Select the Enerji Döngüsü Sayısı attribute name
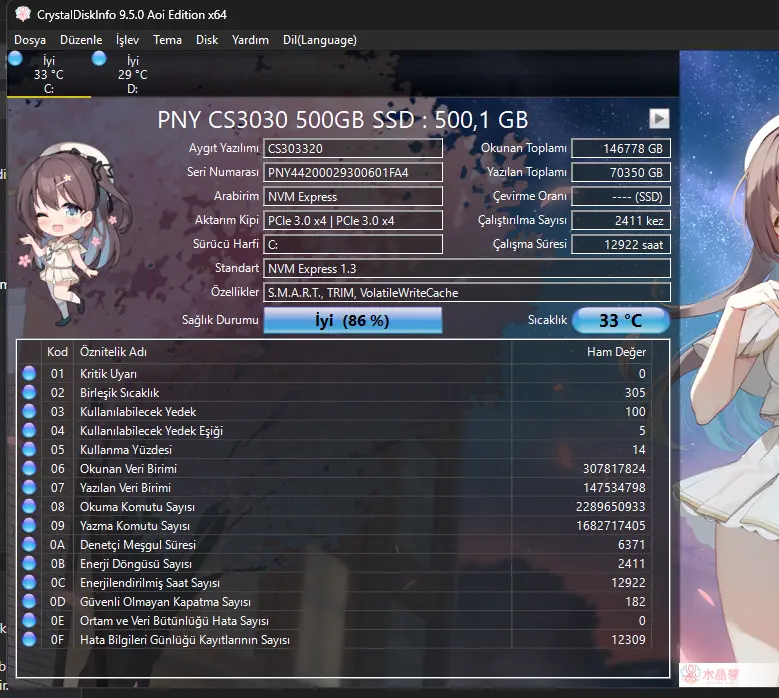Viewport: 779px width, 698px height. (136, 564)
